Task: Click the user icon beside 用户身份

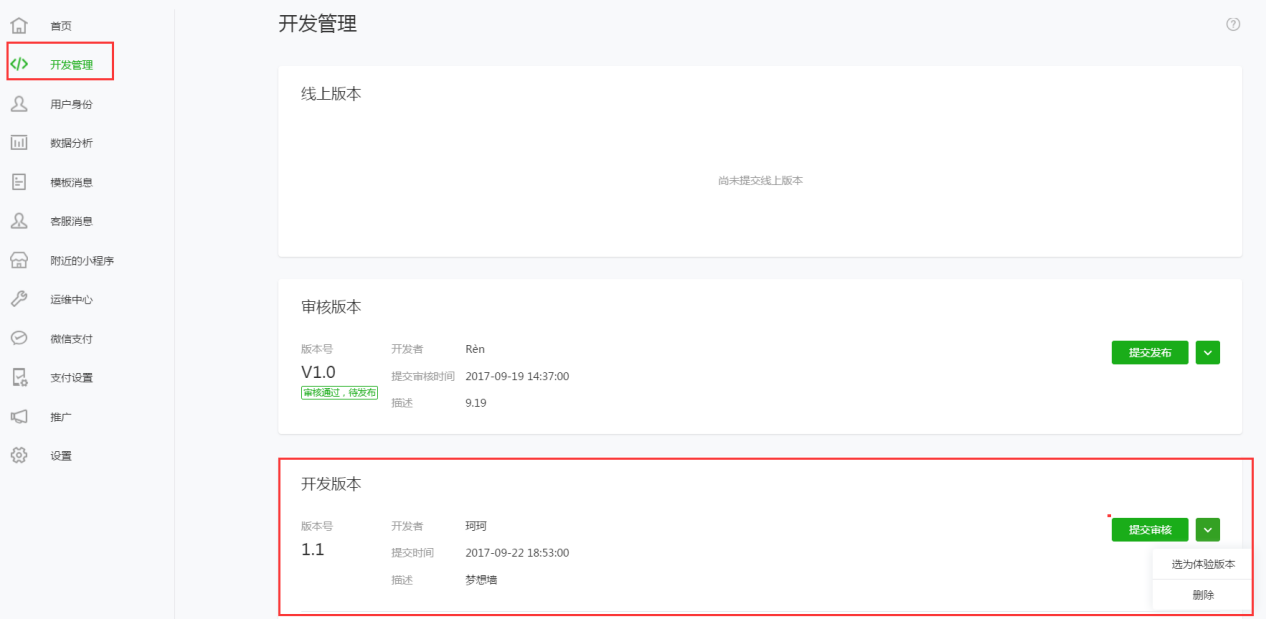Action: 19,103
